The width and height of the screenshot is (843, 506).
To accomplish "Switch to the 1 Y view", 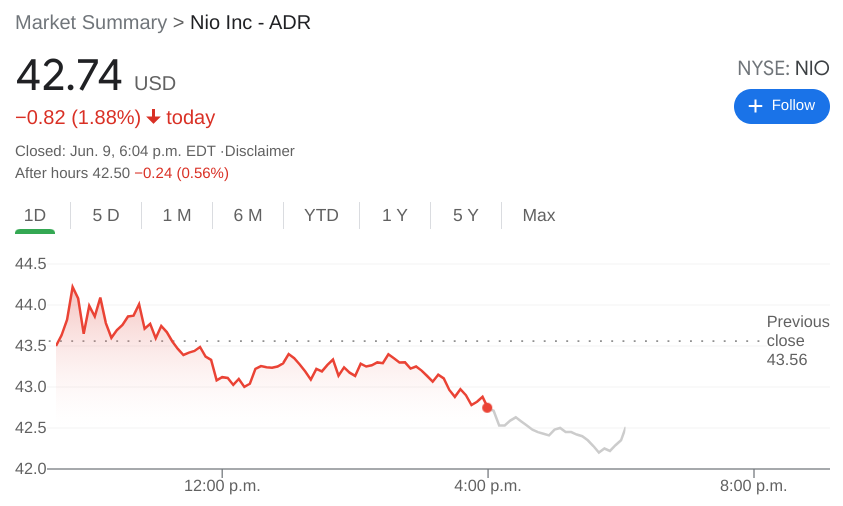I will point(395,216).
